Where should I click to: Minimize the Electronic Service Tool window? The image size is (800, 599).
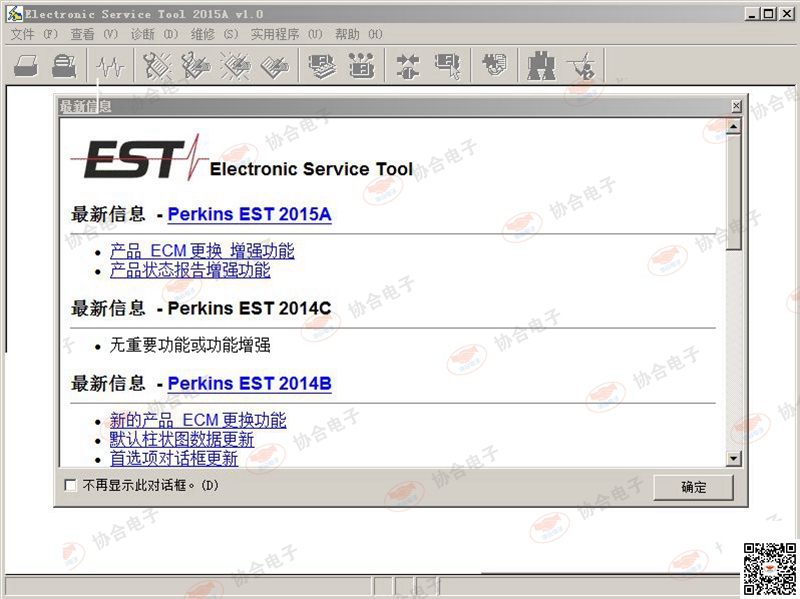pos(752,14)
